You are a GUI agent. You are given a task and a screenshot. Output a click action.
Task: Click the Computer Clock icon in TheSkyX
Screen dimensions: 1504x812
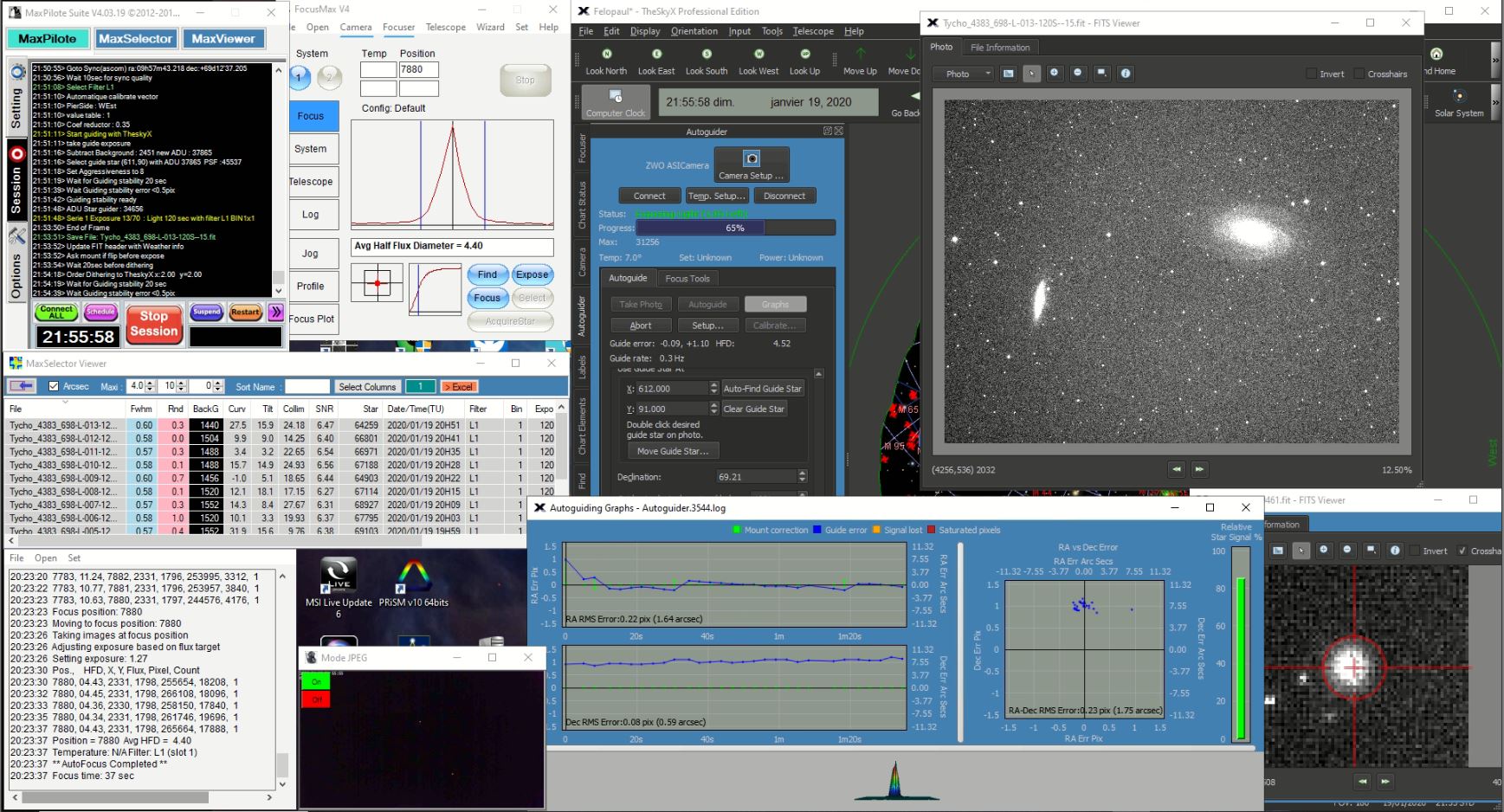tap(616, 96)
